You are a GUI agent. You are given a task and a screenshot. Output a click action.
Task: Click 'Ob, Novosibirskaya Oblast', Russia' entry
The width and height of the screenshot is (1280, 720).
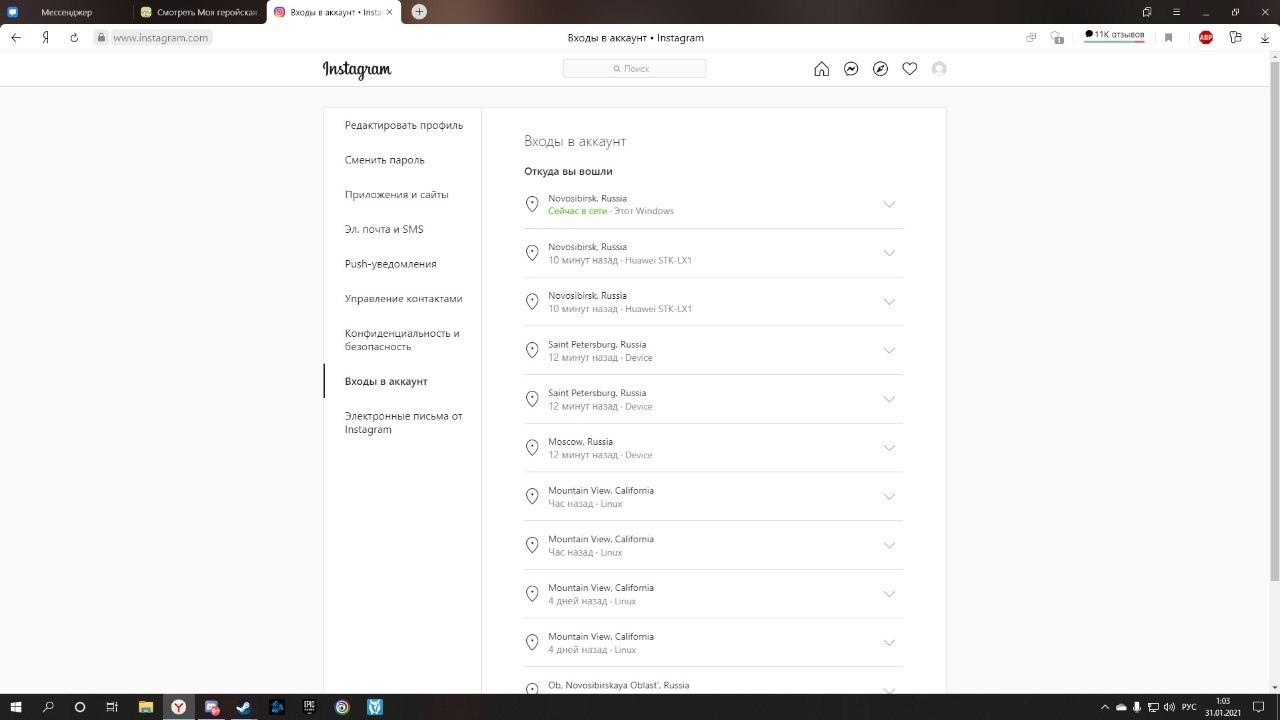(618, 685)
